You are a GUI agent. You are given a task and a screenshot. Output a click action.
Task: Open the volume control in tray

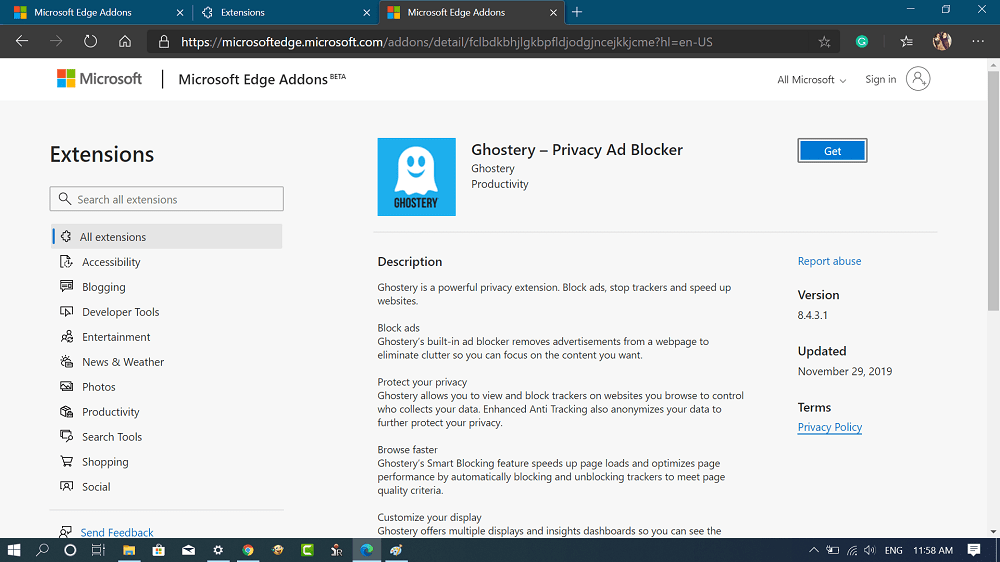pos(870,550)
